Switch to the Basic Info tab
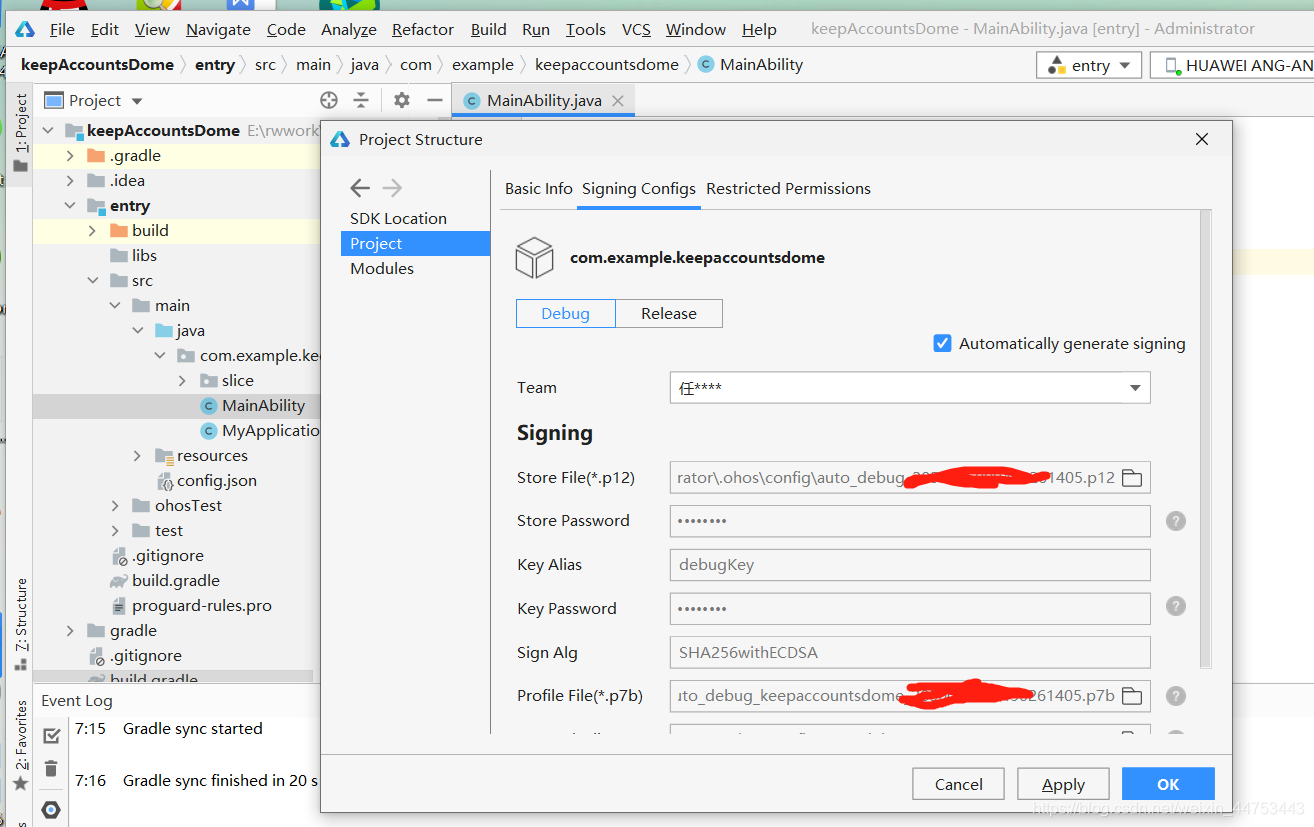 click(539, 188)
